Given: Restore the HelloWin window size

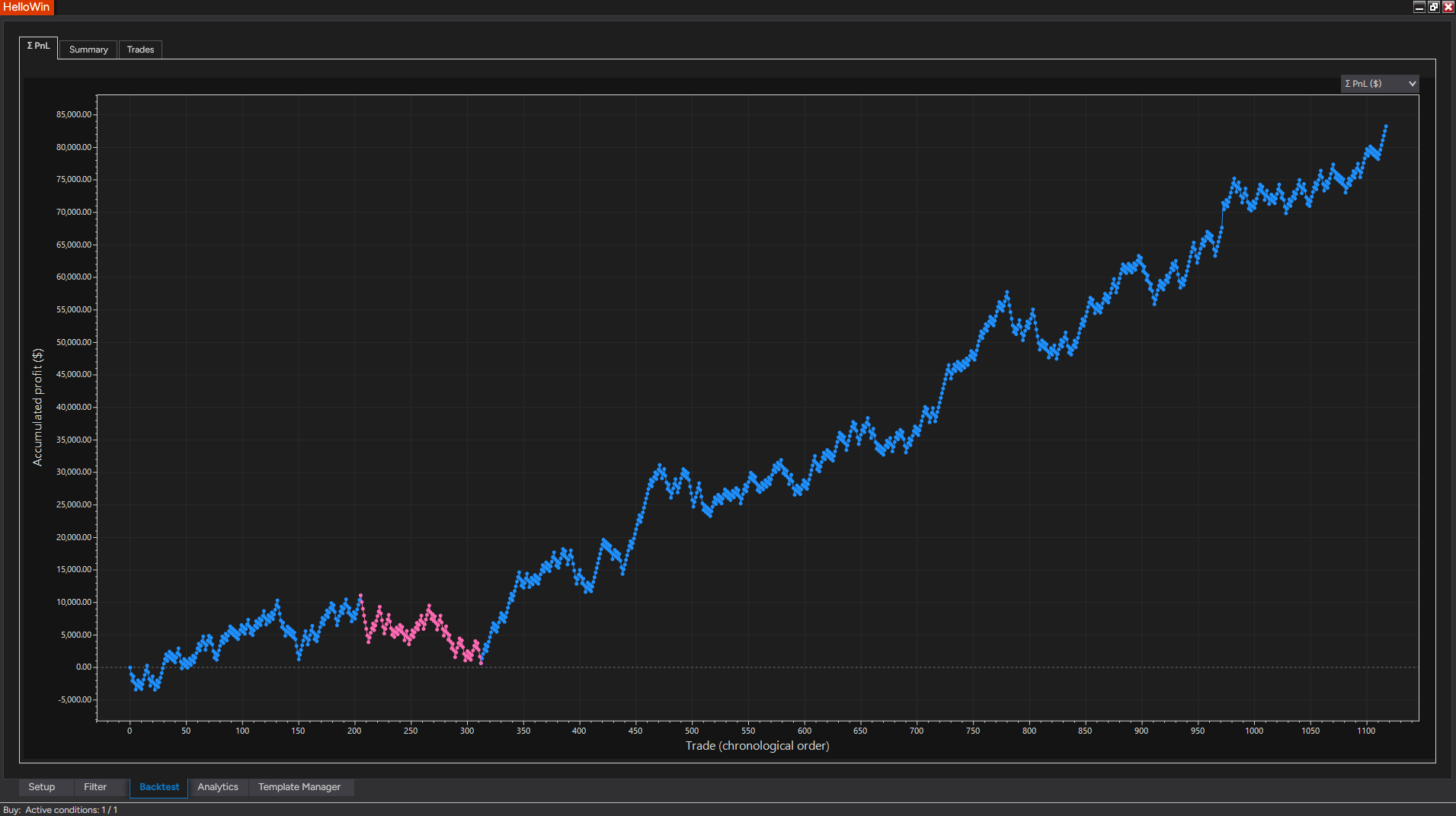Looking at the screenshot, I should click(1433, 7).
